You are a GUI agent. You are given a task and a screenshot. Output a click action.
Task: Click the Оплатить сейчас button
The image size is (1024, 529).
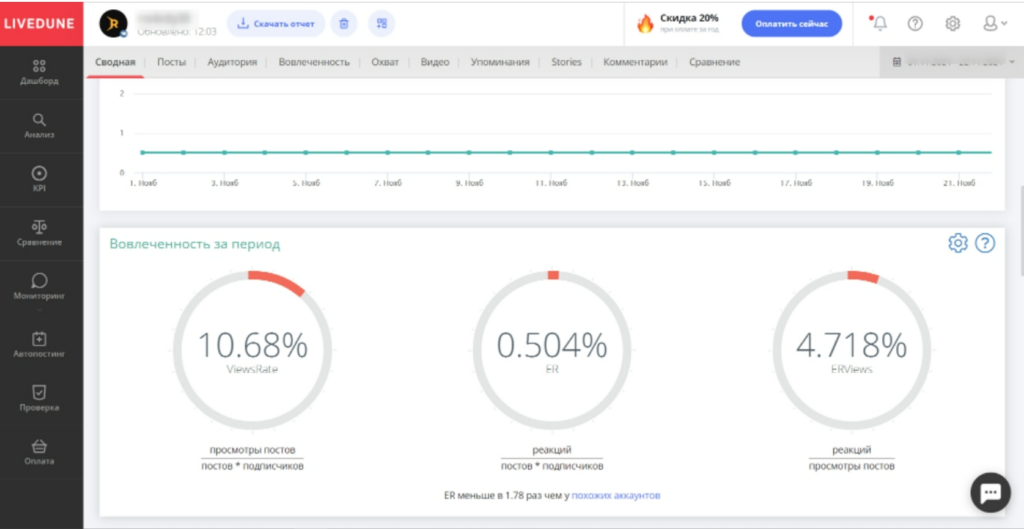tap(791, 24)
